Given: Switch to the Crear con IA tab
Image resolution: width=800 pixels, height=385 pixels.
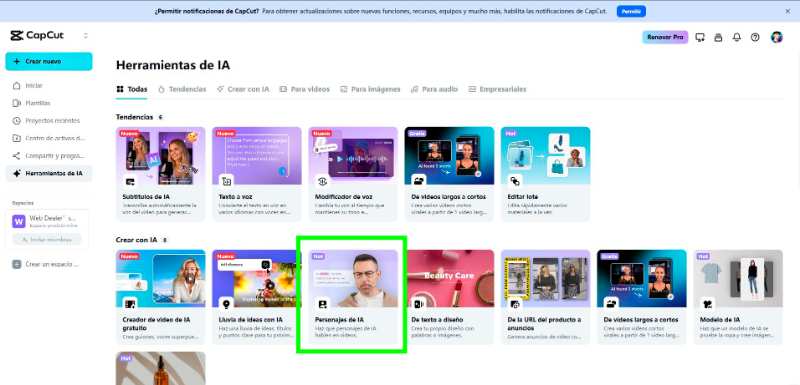Looking at the screenshot, I should pyautogui.click(x=243, y=89).
